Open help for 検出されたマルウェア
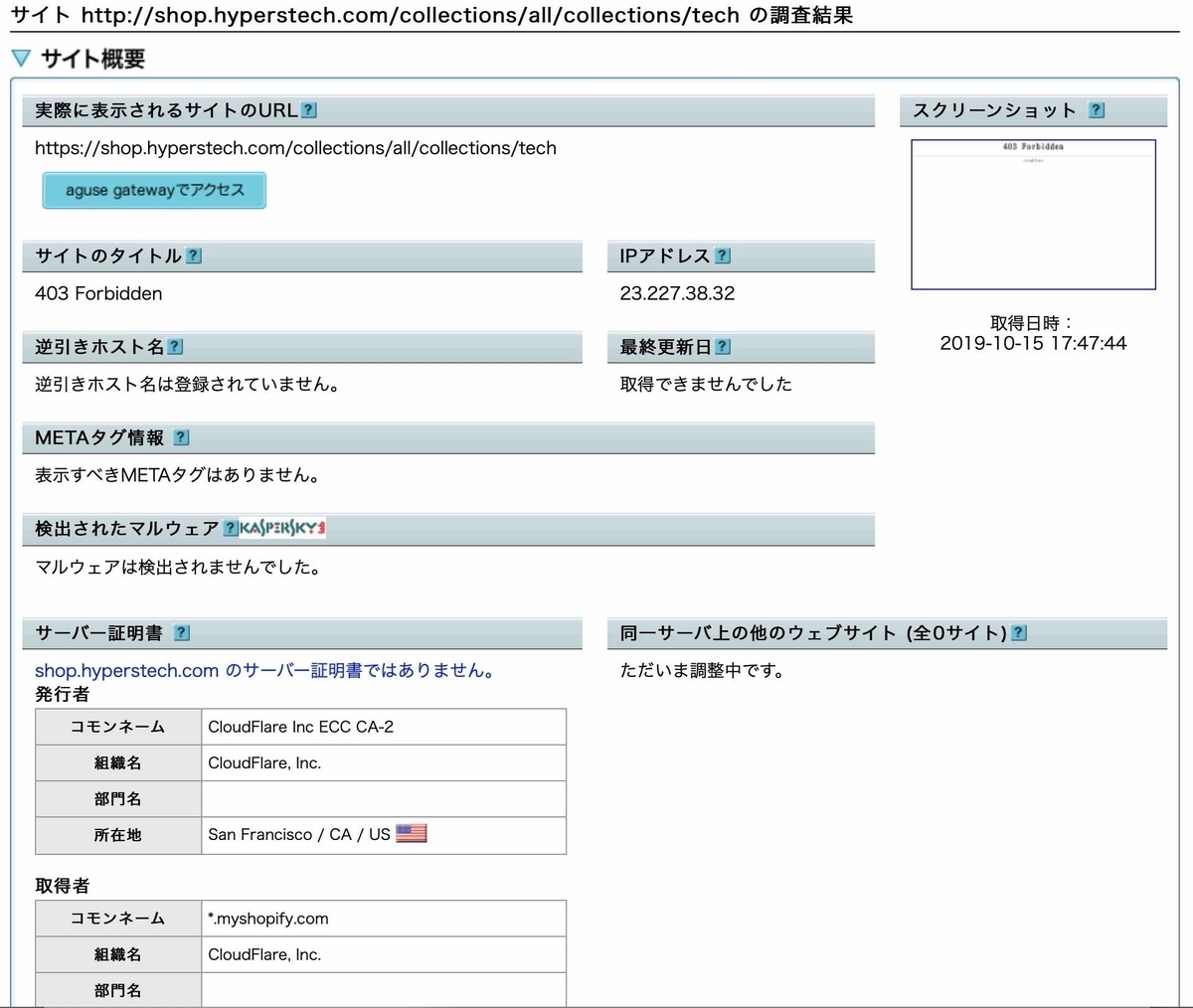 pyautogui.click(x=230, y=529)
